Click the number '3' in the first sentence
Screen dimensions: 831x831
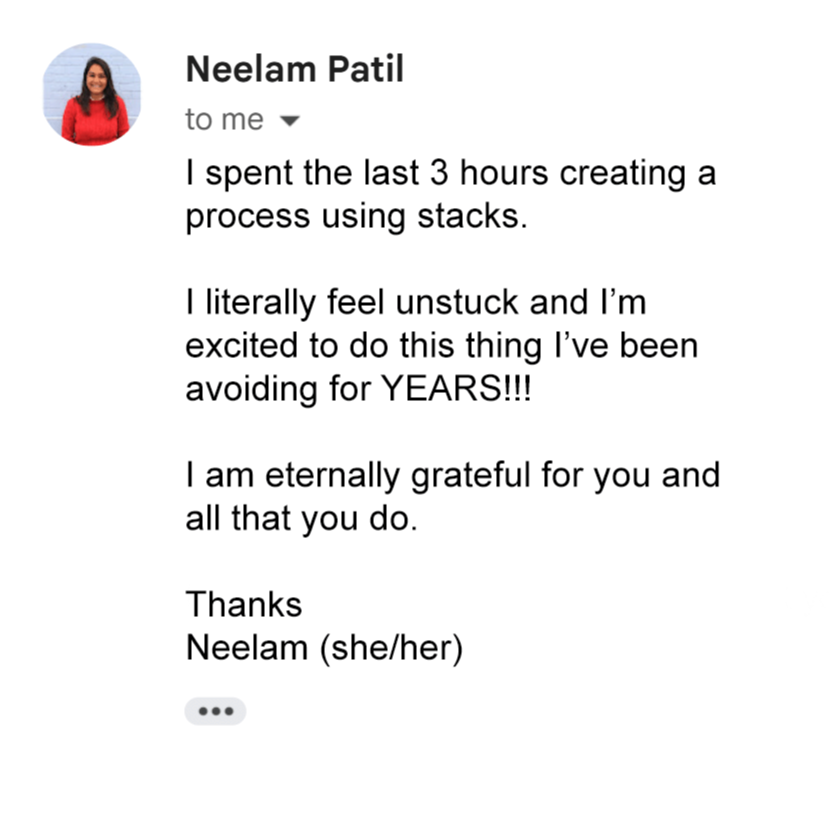click(439, 173)
